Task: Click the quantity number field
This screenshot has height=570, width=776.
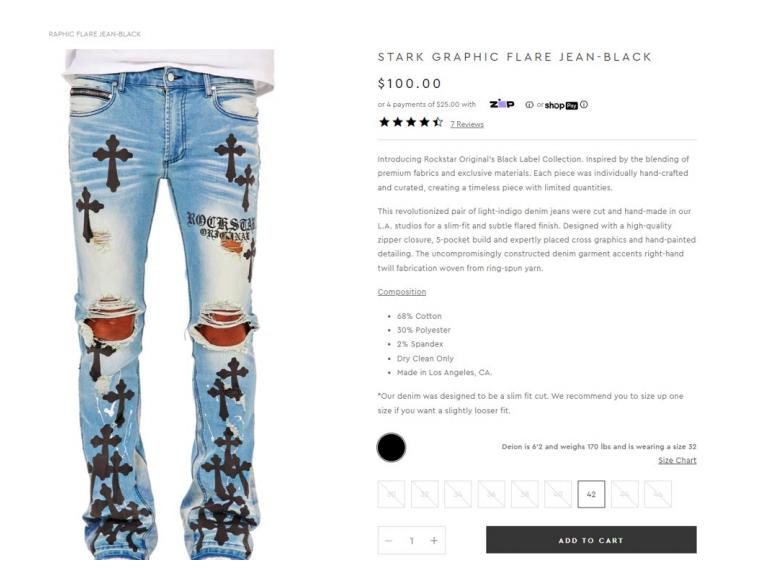Action: (x=411, y=541)
